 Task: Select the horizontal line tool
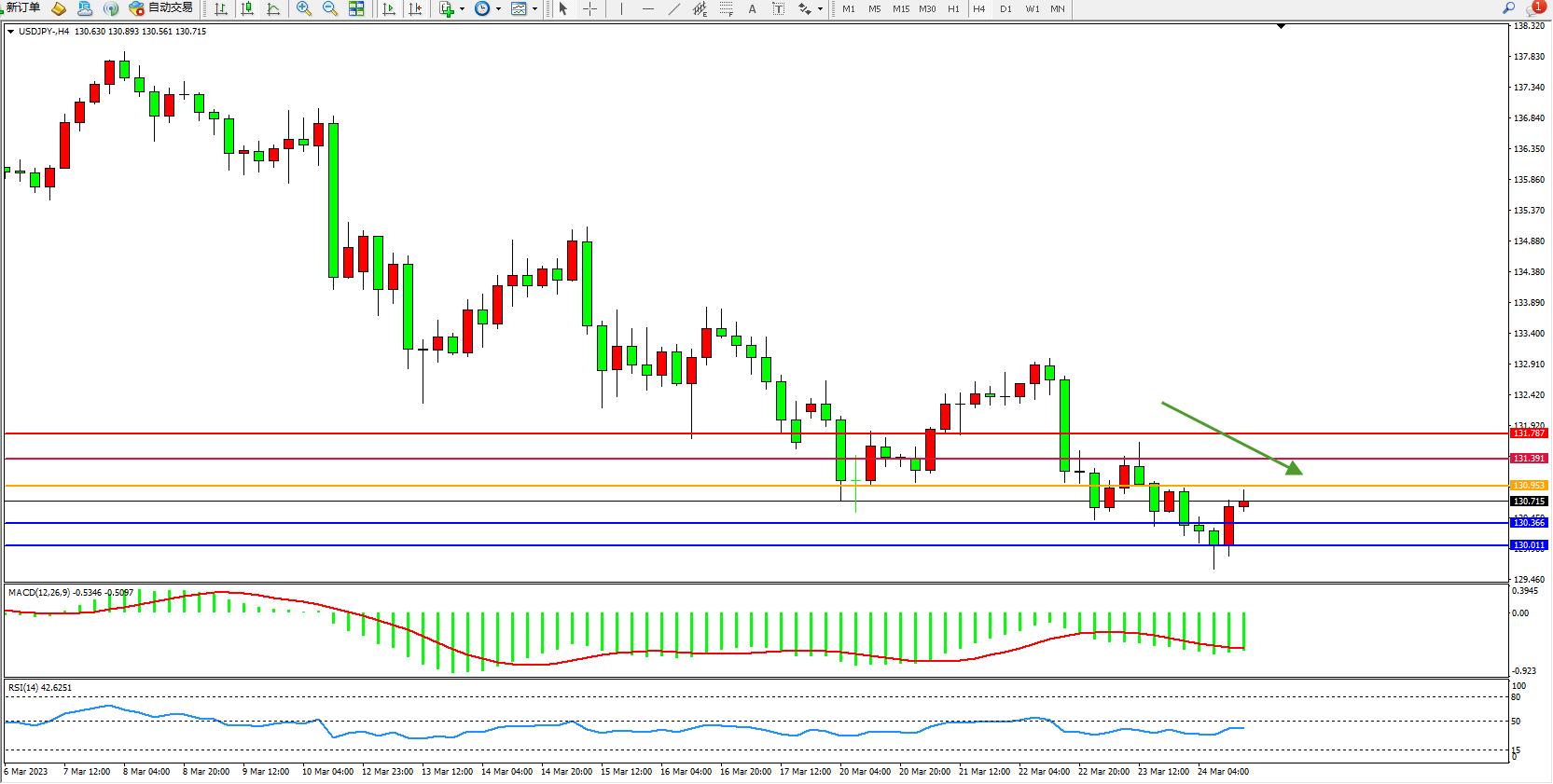tap(648, 8)
